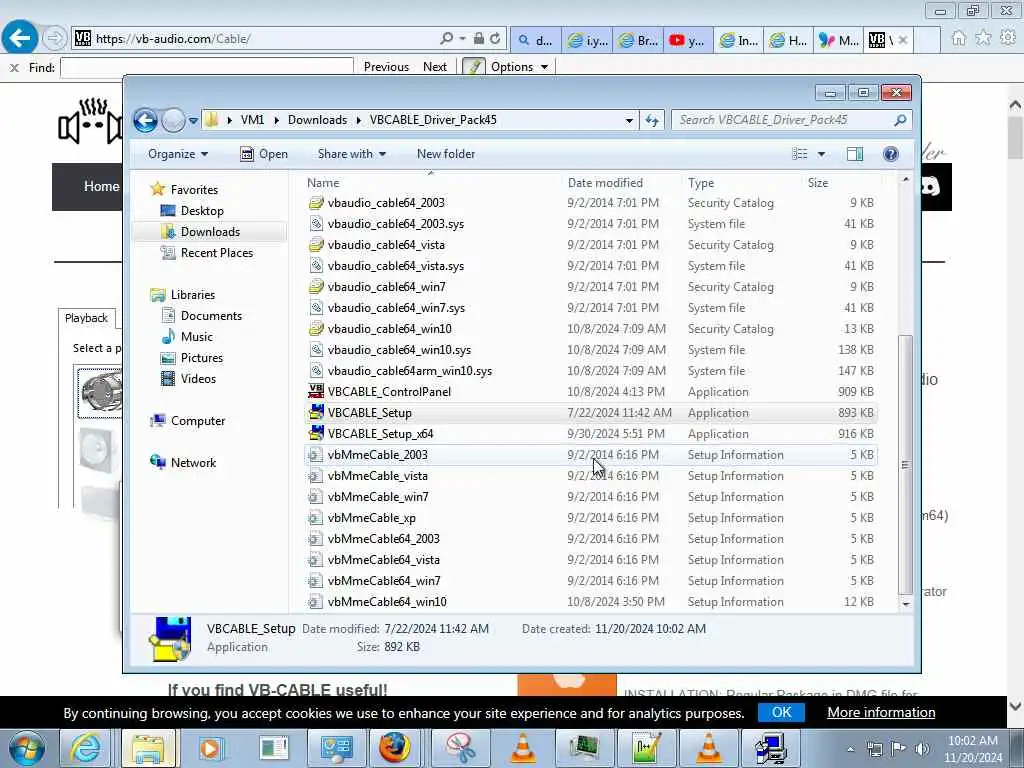Viewport: 1024px width, 768px height.
Task: Click the Snipping Tool taskbar icon
Action: tap(460, 748)
